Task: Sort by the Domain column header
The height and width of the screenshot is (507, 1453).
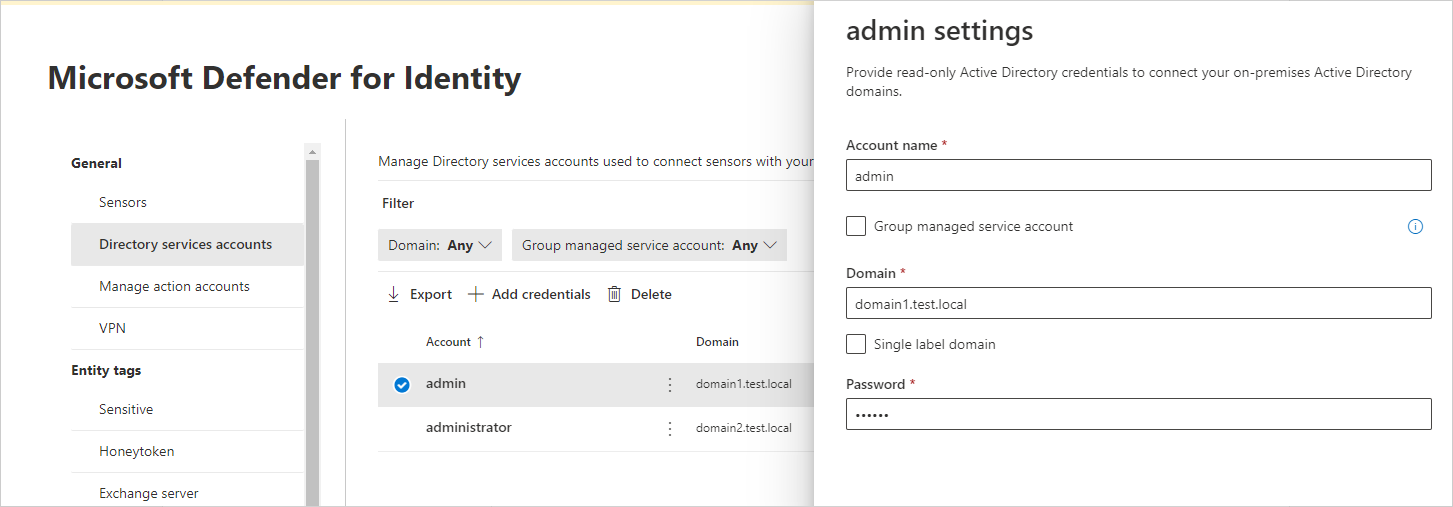Action: click(717, 342)
